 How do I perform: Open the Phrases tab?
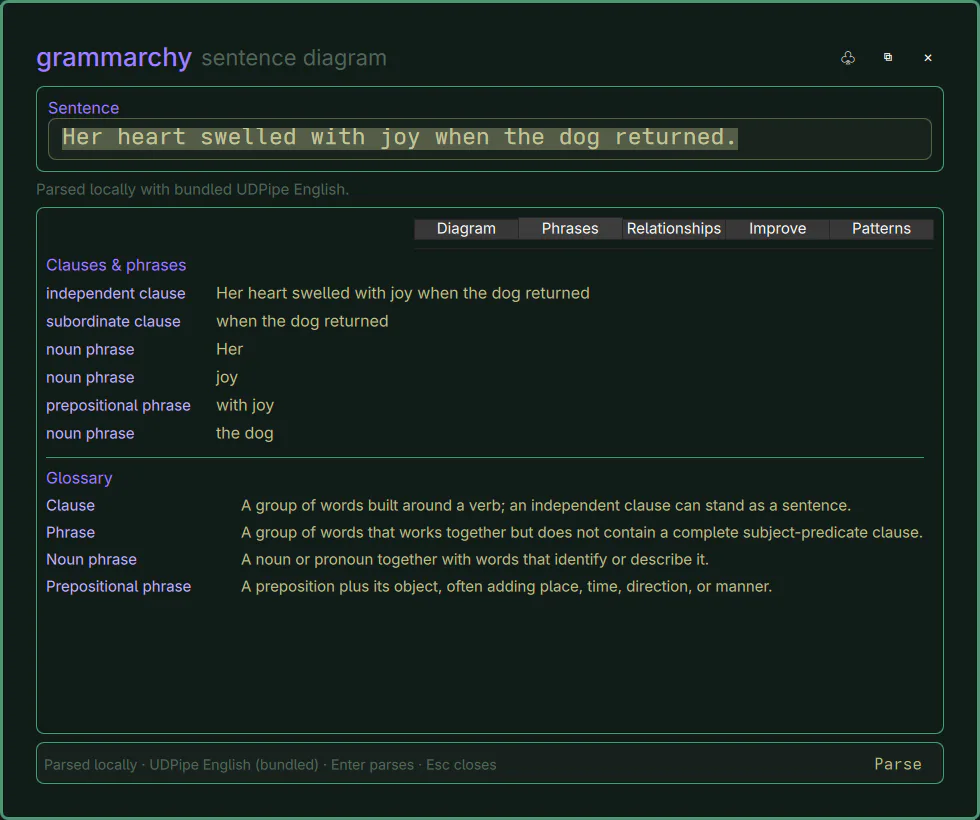coord(570,229)
